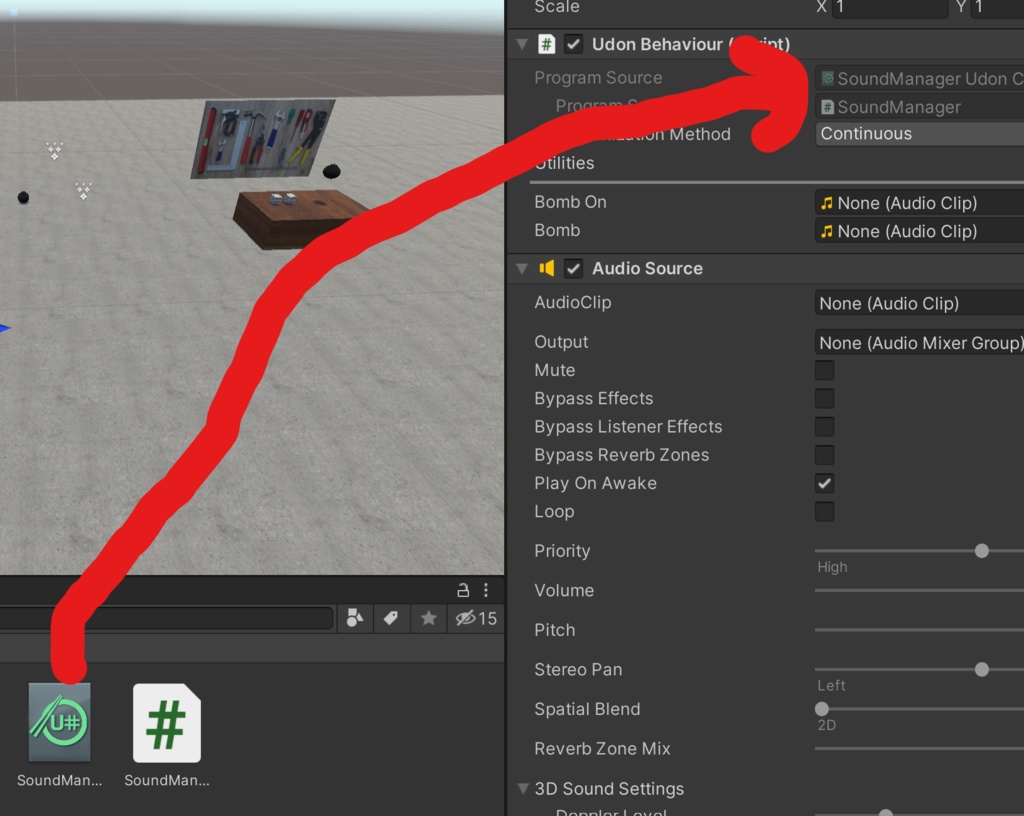Click the project panel lock icon
Screen dimensions: 1024x816
463,590
